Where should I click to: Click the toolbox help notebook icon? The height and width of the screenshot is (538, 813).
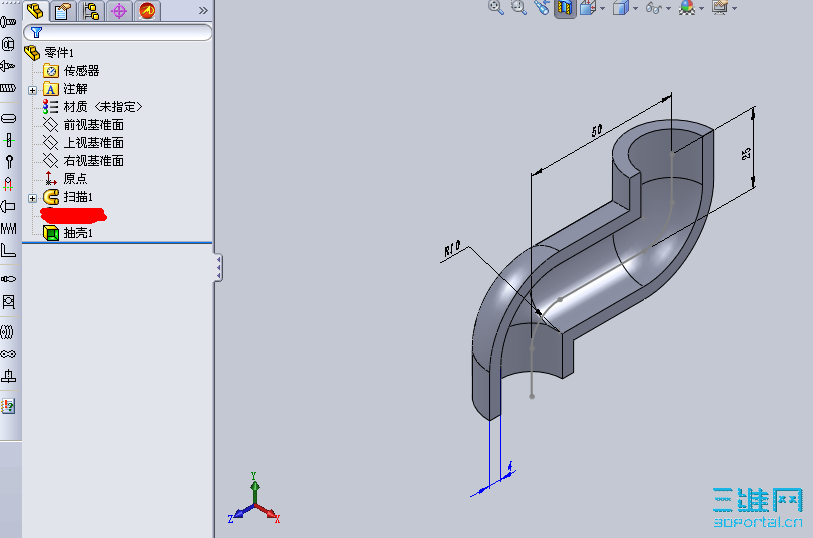tap(8, 406)
